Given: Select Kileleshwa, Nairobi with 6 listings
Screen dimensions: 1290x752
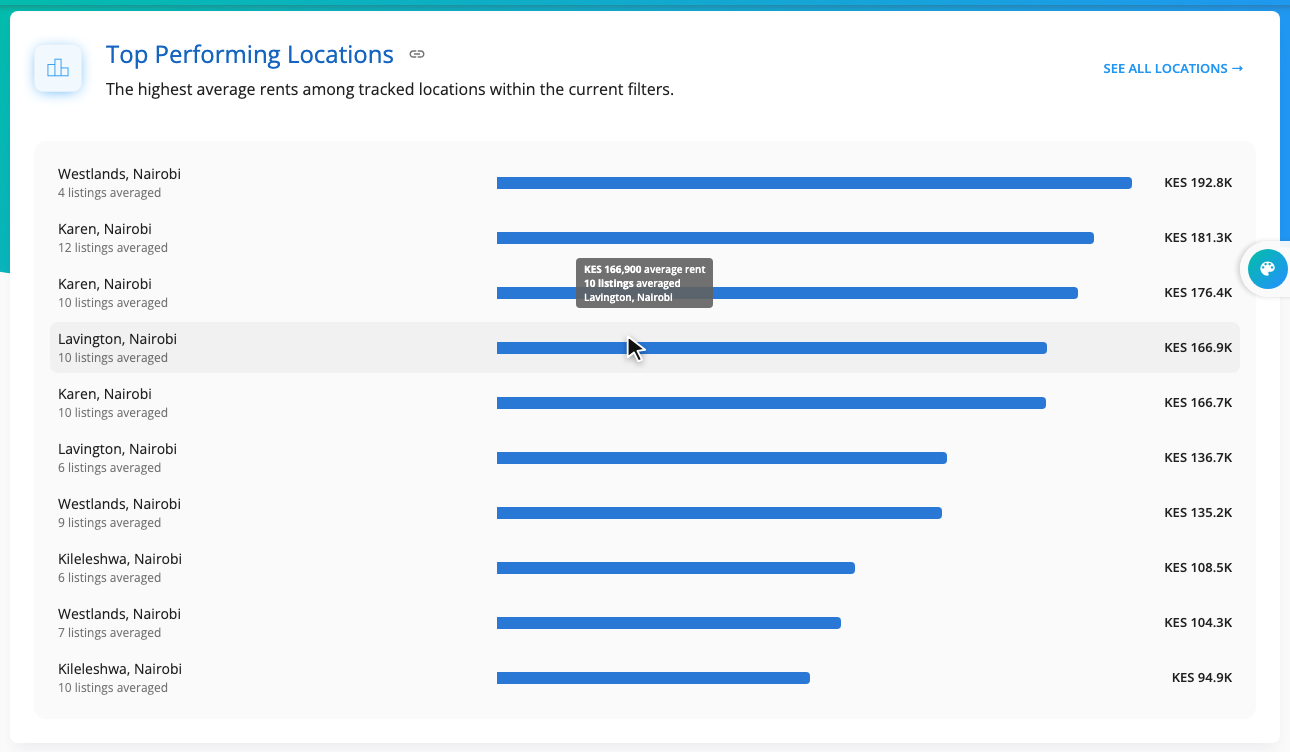Looking at the screenshot, I should (645, 568).
